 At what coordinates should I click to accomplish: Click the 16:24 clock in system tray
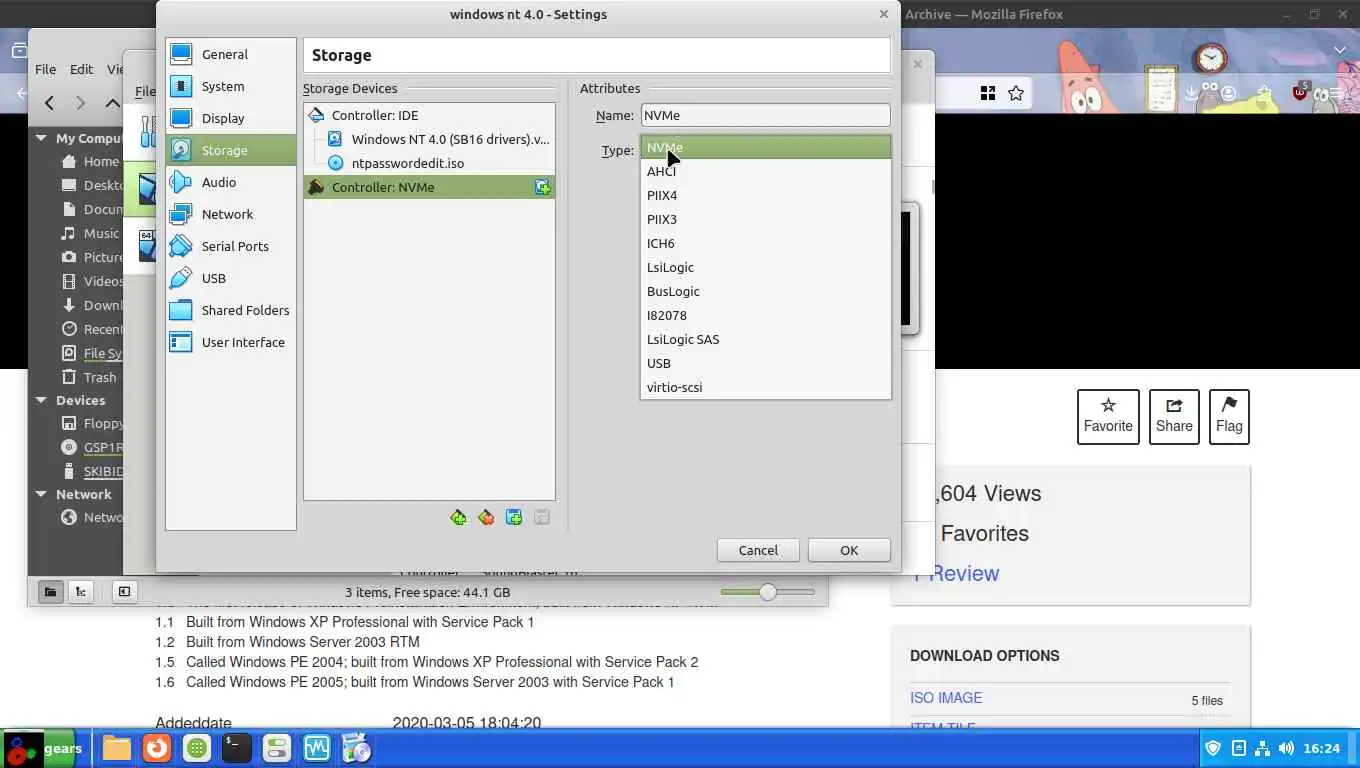point(1322,748)
